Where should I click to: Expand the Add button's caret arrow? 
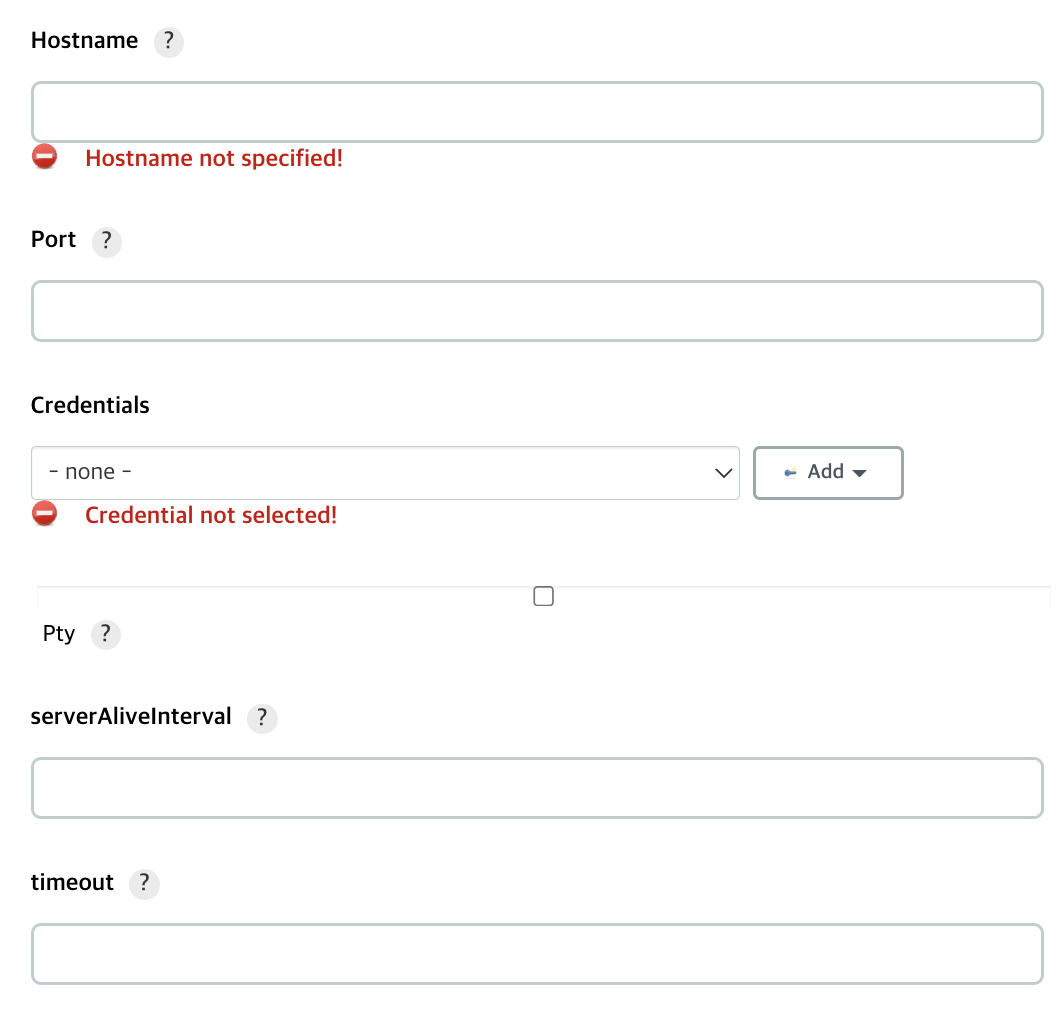pos(858,472)
